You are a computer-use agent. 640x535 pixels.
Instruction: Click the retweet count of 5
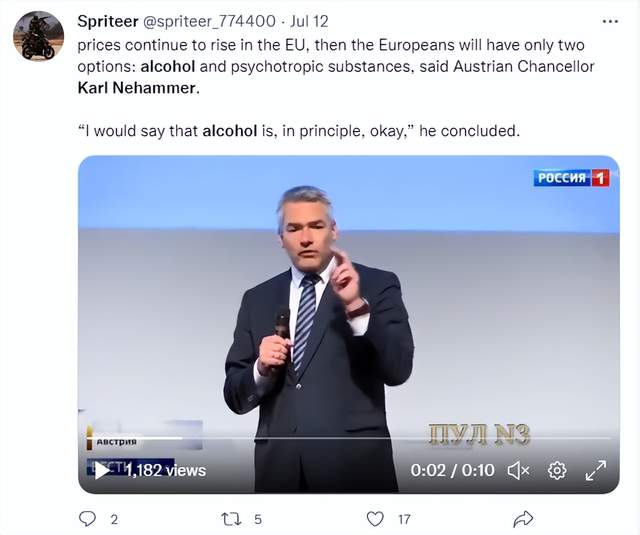258,519
